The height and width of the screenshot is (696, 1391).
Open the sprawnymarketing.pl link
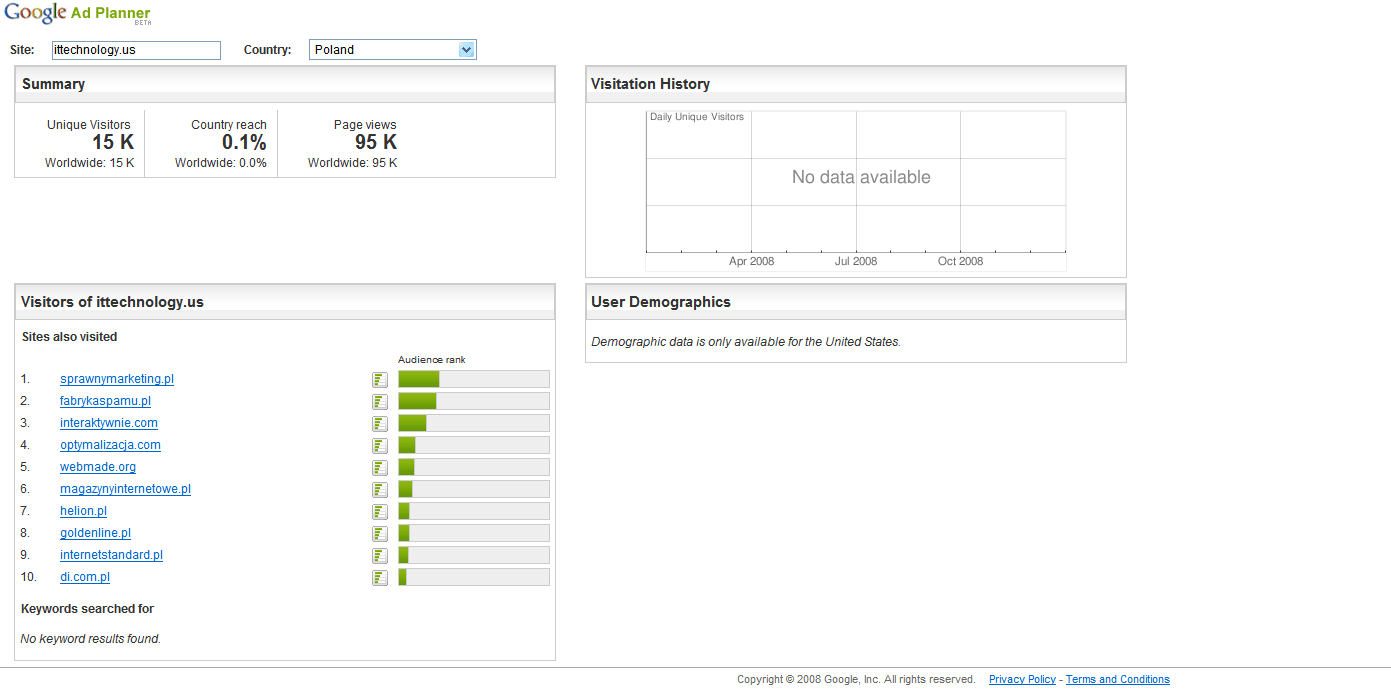[117, 379]
